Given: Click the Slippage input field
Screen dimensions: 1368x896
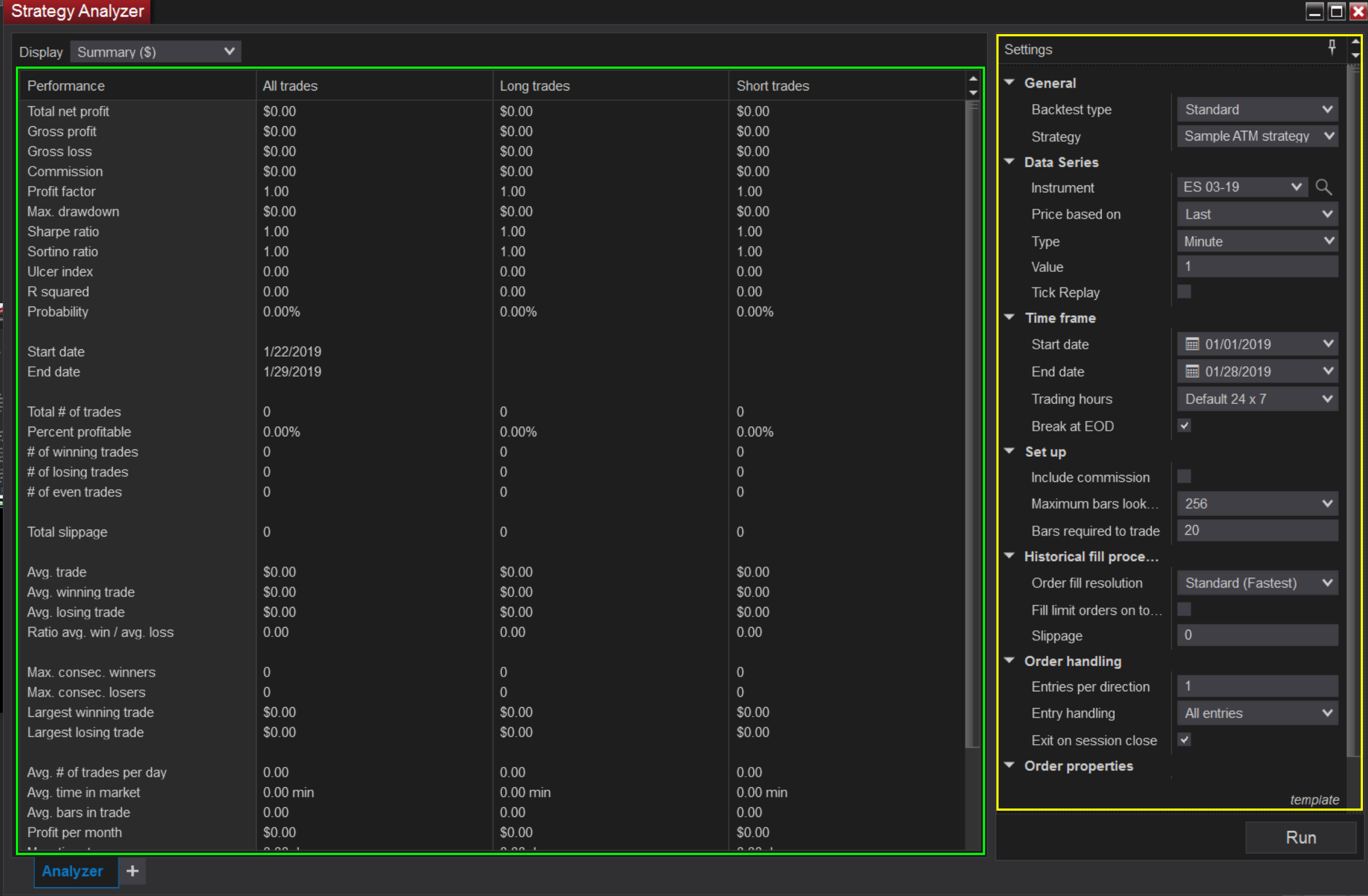Looking at the screenshot, I should coord(1257,635).
